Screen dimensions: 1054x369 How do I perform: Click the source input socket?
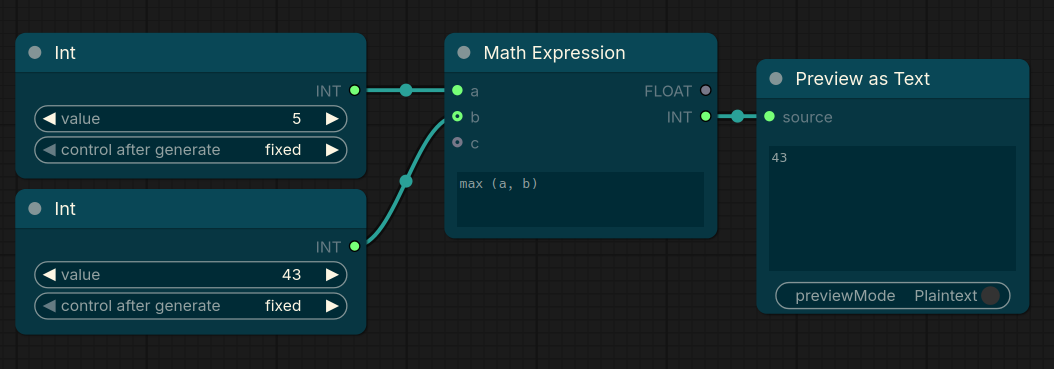coord(770,116)
